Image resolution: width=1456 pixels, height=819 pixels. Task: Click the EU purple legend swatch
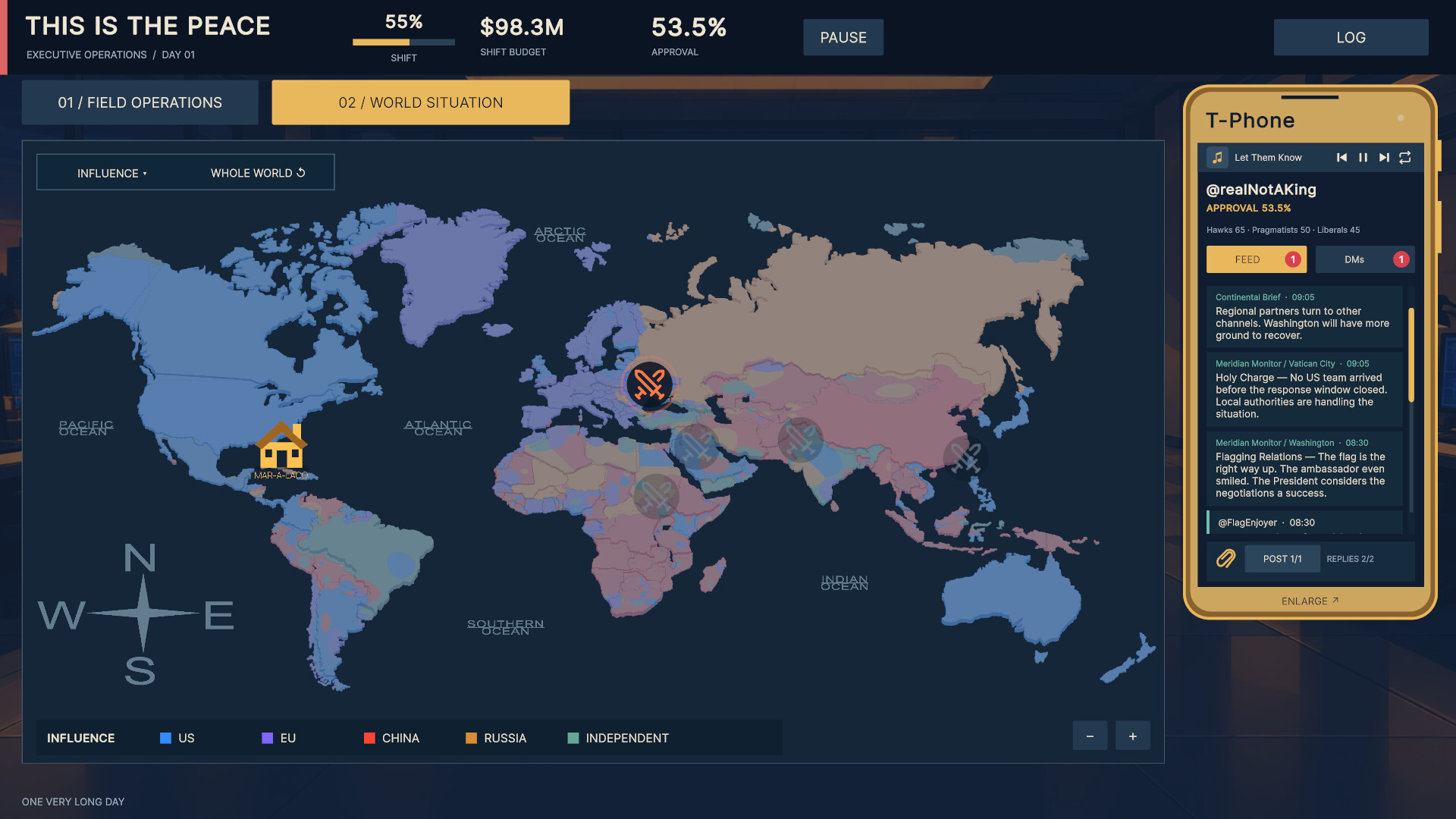point(267,738)
